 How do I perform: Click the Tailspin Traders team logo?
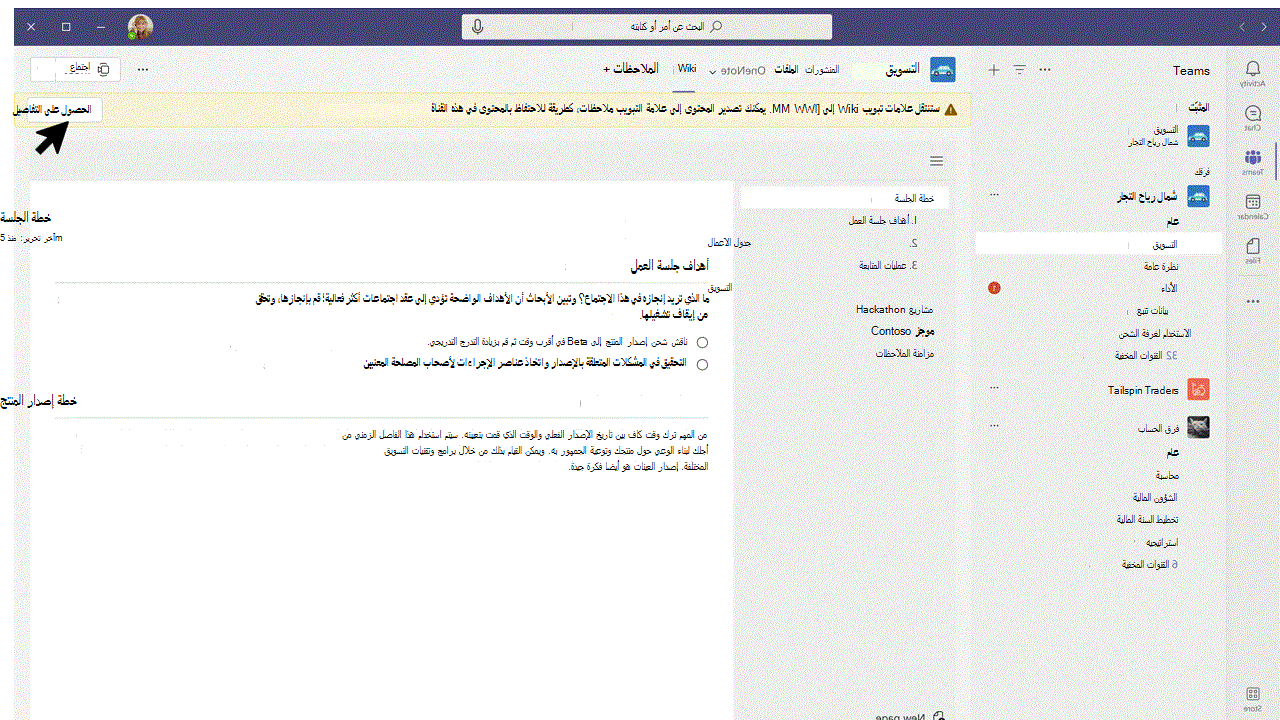pyautogui.click(x=1198, y=390)
